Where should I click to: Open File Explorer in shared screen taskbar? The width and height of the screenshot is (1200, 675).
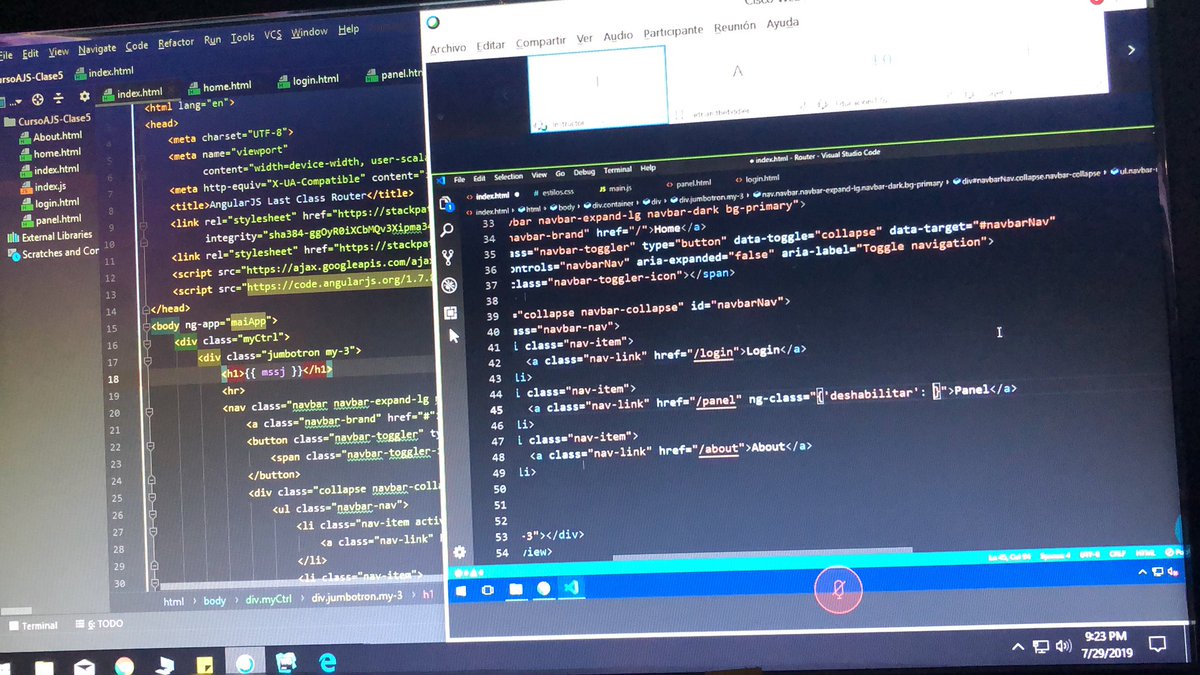tap(515, 589)
